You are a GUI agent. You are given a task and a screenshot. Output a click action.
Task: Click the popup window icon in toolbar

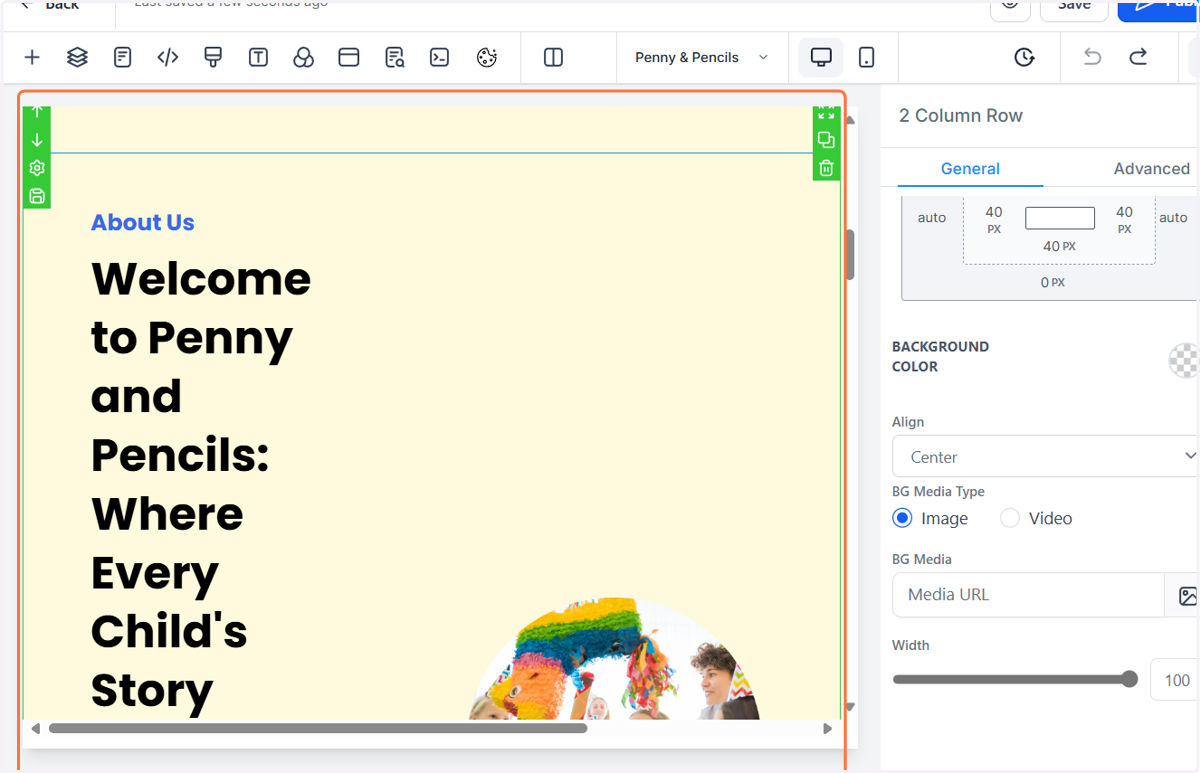pyautogui.click(x=349, y=57)
